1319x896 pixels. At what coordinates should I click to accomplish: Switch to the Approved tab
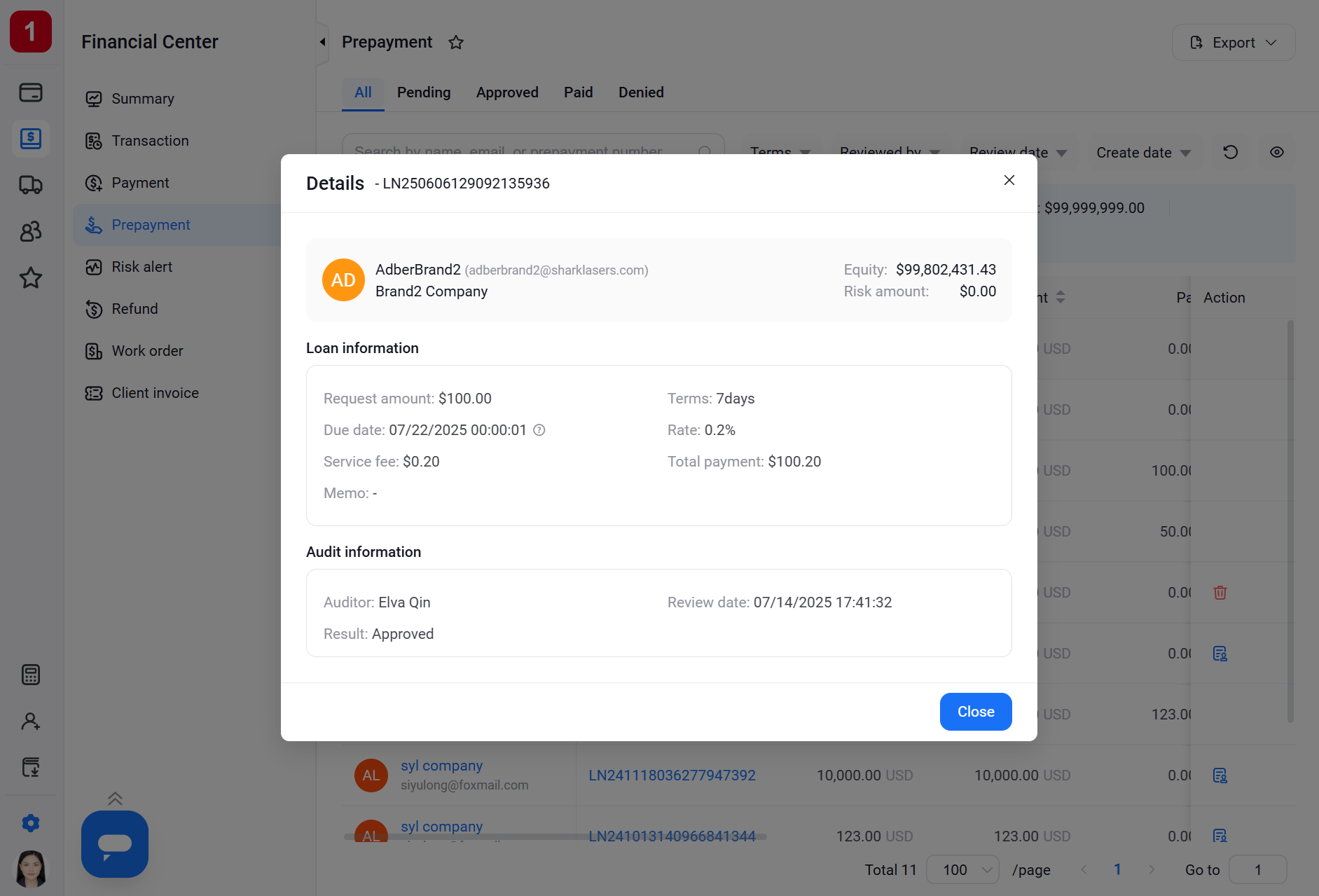click(x=507, y=92)
